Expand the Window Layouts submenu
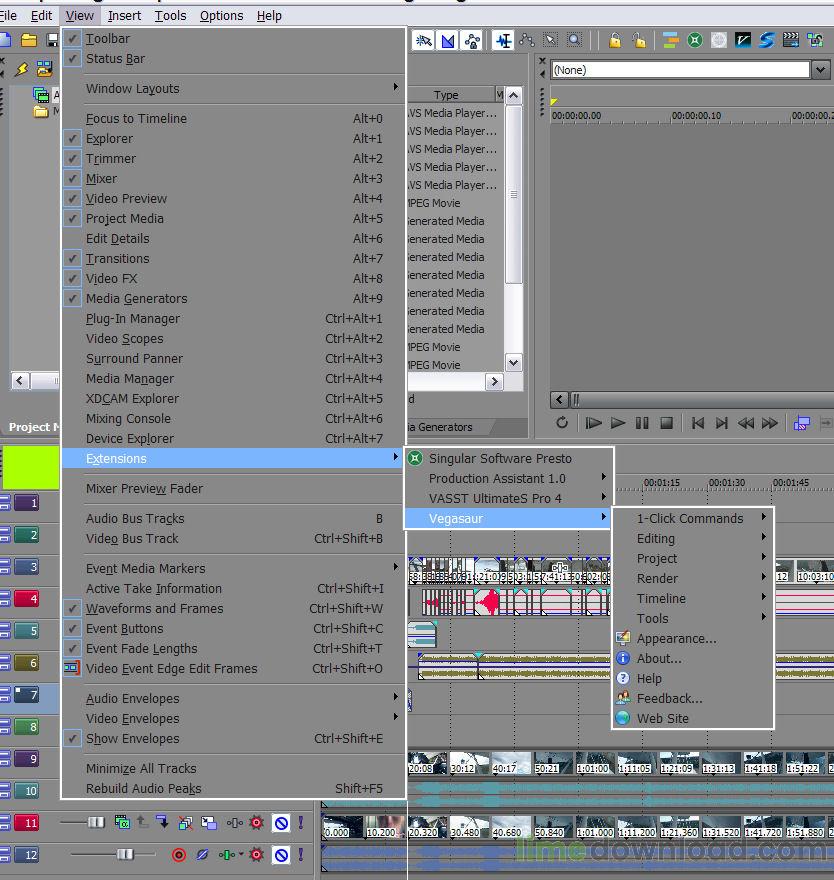The height and width of the screenshot is (880, 834). [133, 88]
